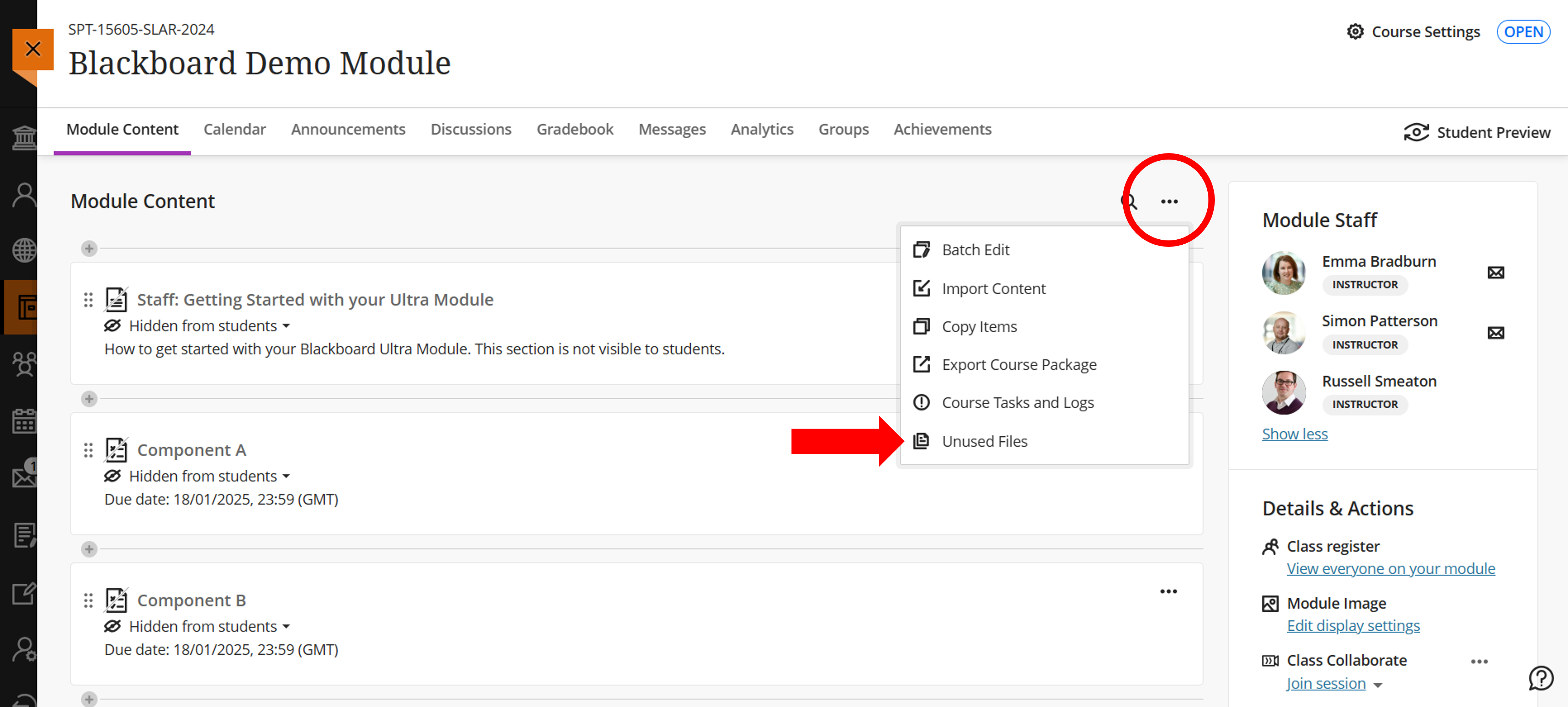Open the profile icon in the sidebar
This screenshot has height=707, width=1568.
click(x=24, y=195)
